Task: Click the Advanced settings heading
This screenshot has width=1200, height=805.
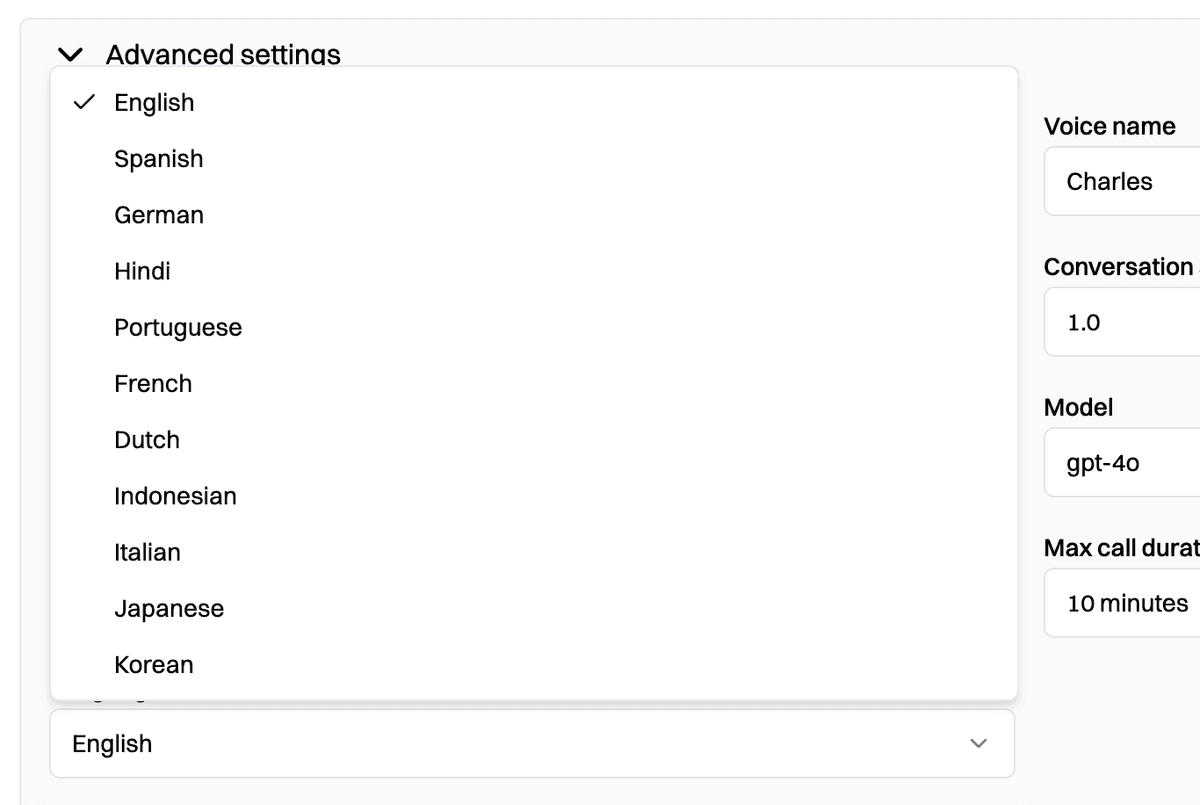Action: tap(223, 54)
